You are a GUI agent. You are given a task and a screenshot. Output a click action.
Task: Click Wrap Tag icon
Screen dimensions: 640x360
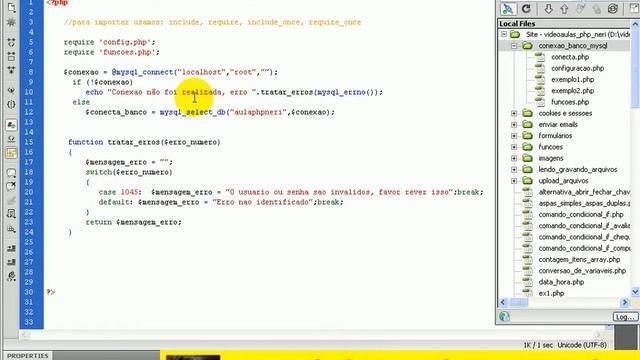(11, 200)
